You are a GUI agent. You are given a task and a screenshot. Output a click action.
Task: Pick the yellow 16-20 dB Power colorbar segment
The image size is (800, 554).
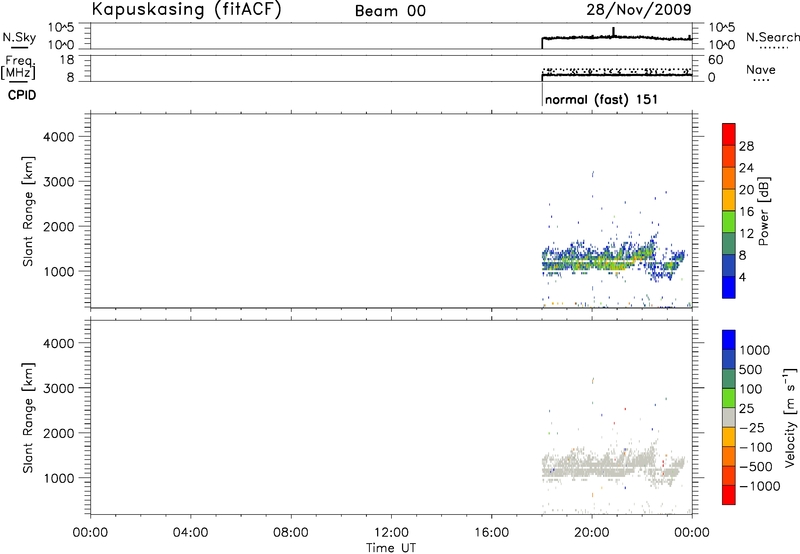(x=729, y=200)
